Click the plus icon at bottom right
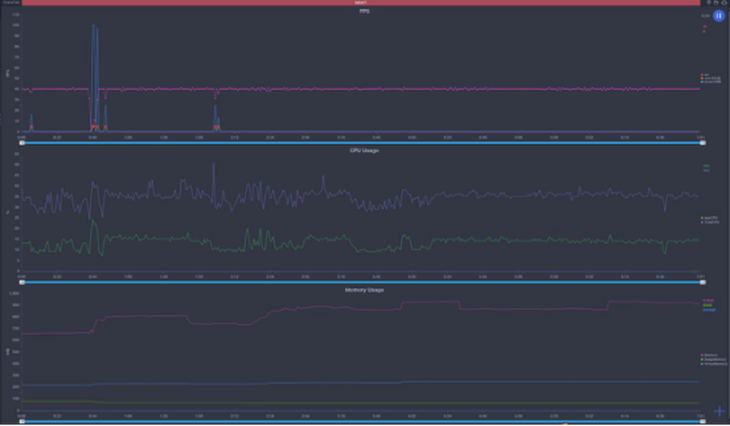 719,411
